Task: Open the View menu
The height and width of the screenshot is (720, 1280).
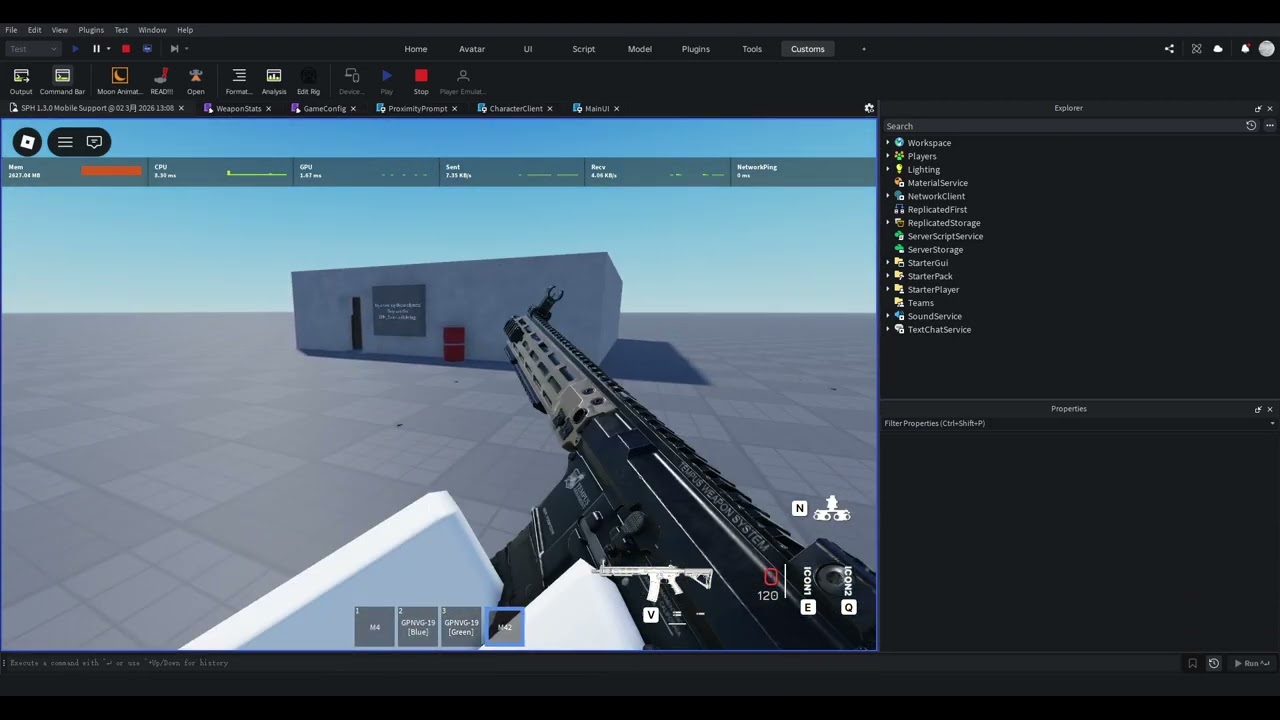Action: click(x=60, y=30)
